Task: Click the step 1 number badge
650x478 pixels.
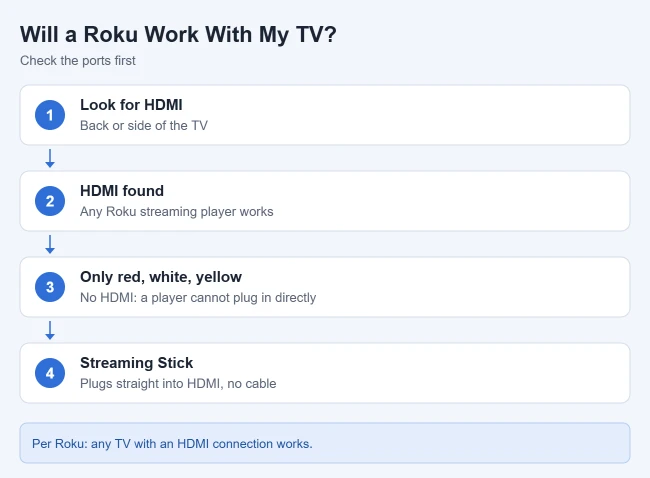Action: click(x=50, y=115)
